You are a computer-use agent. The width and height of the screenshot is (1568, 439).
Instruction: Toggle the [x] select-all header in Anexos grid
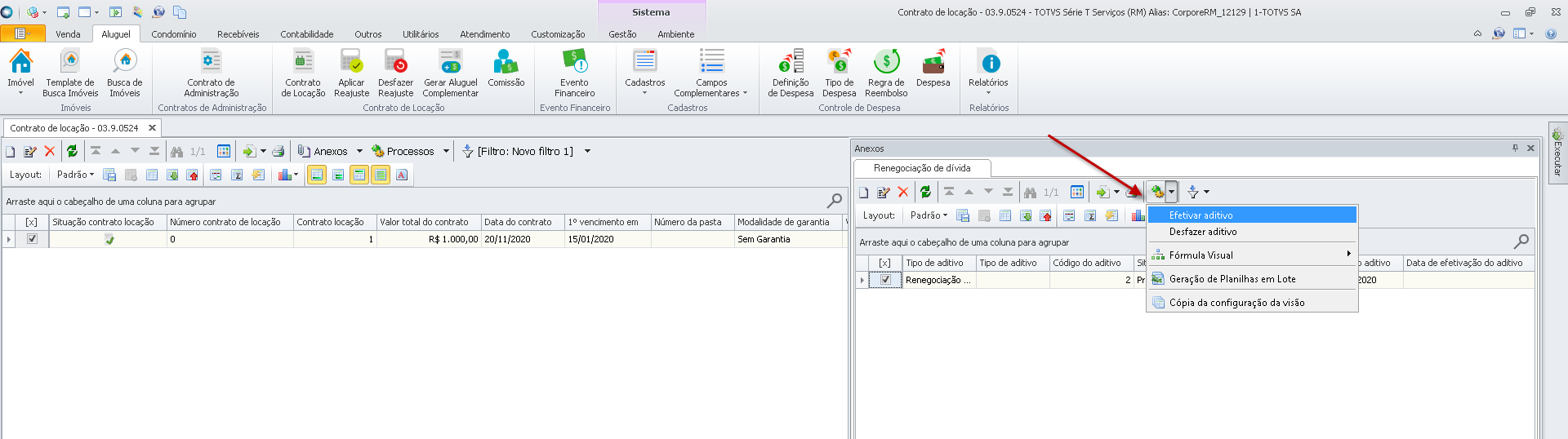click(885, 263)
